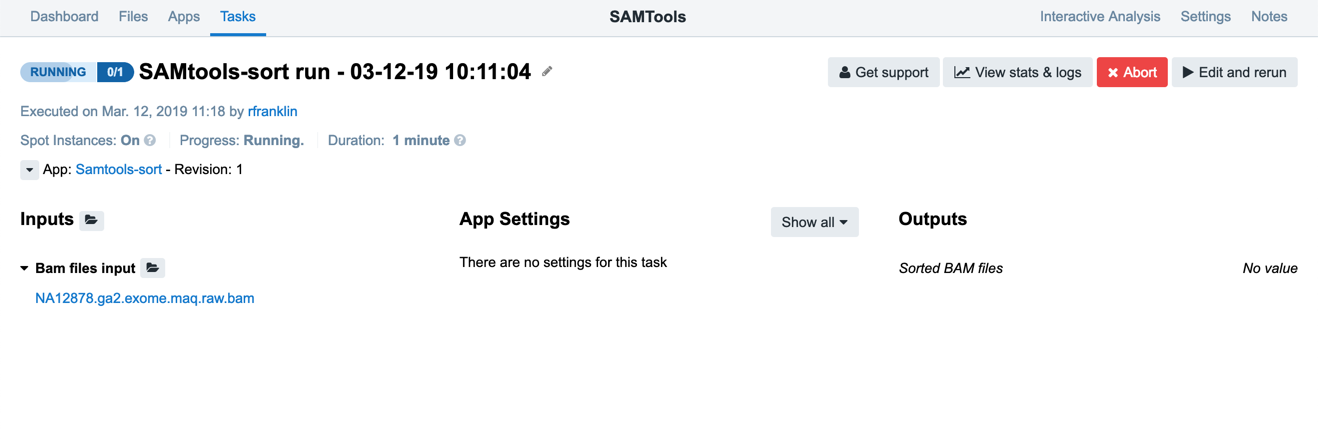Click the Get support button
This screenshot has height=441, width=1318.
[x=883, y=72]
